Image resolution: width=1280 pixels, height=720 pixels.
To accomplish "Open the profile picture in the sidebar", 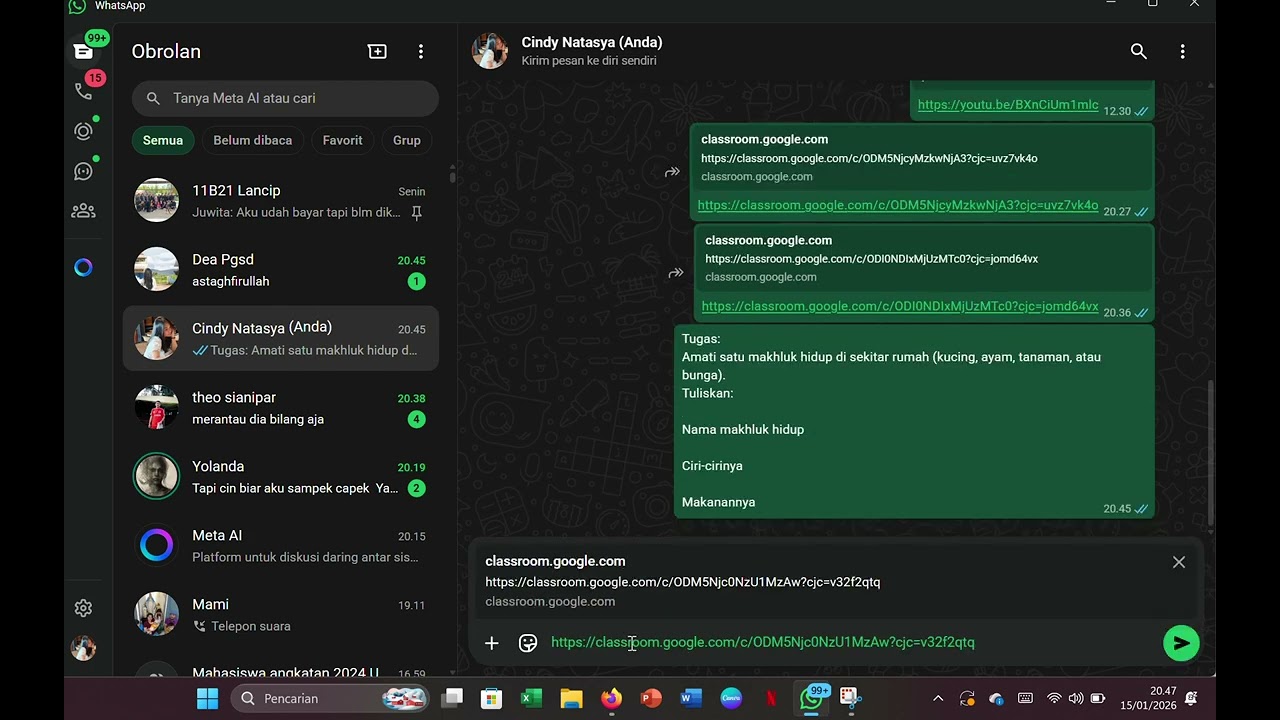I will tap(84, 648).
